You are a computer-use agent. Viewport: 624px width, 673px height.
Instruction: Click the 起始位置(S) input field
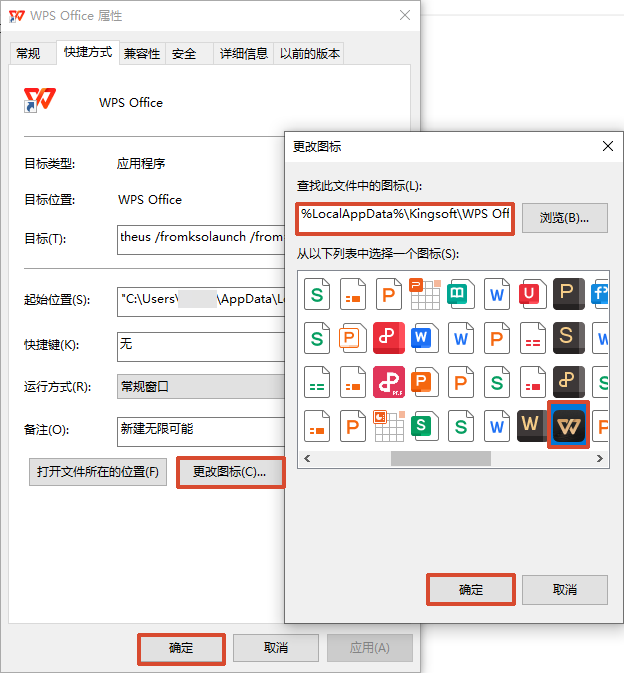(x=201, y=302)
